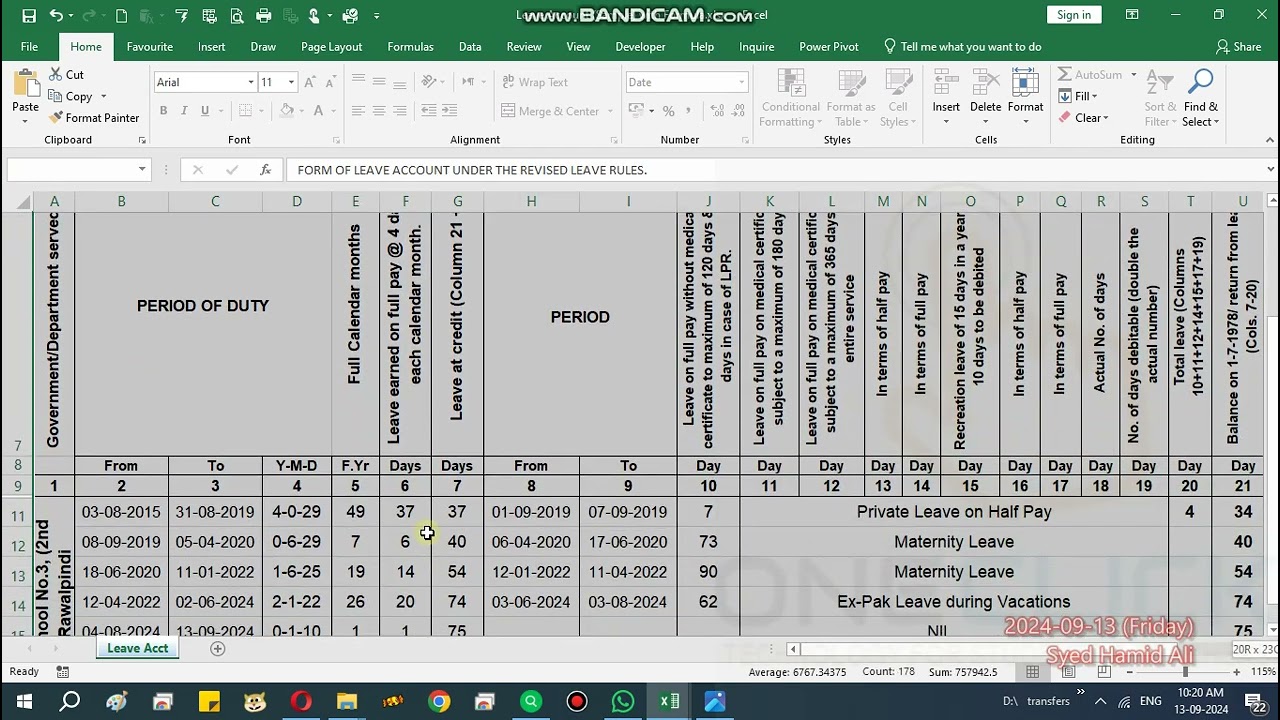Increase the font size
1280x720 pixels.
312,82
